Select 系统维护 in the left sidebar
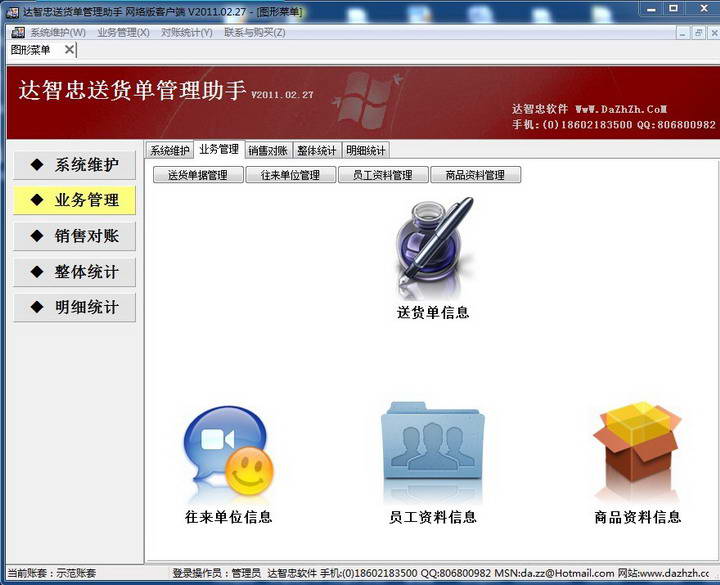720x585 pixels. [x=74, y=164]
